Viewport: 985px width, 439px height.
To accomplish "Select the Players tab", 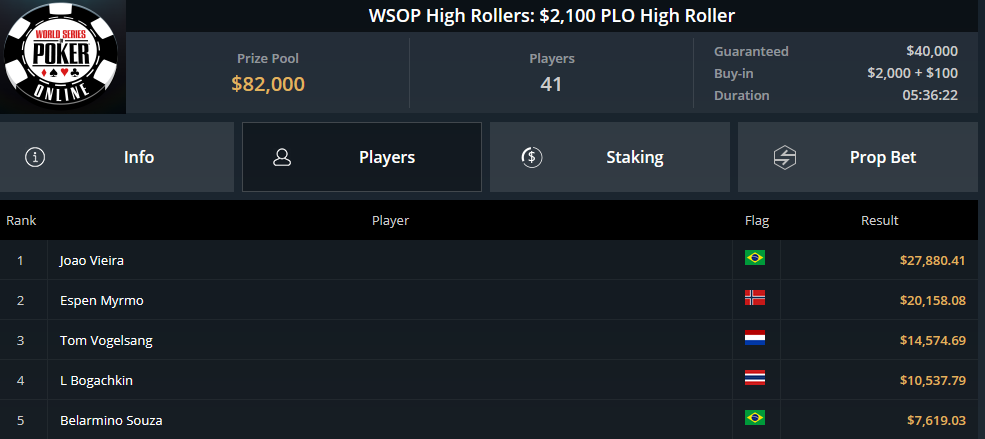I will click(x=362, y=157).
